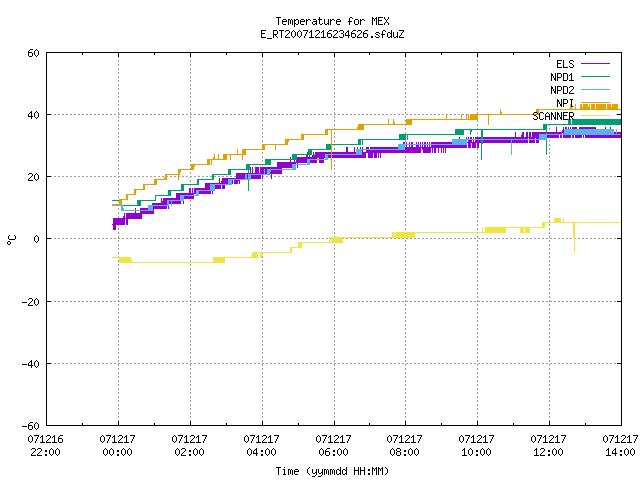Click the x-axis label 071217 02:00
Screen dimensions: 640x480
click(x=189, y=446)
